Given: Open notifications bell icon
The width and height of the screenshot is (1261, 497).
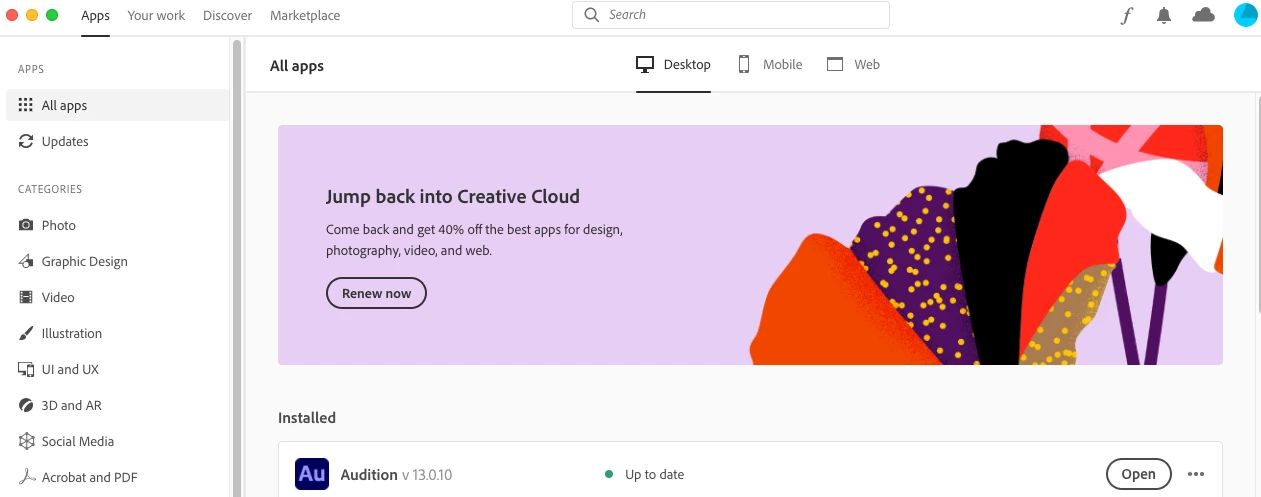Looking at the screenshot, I should tap(1164, 15).
